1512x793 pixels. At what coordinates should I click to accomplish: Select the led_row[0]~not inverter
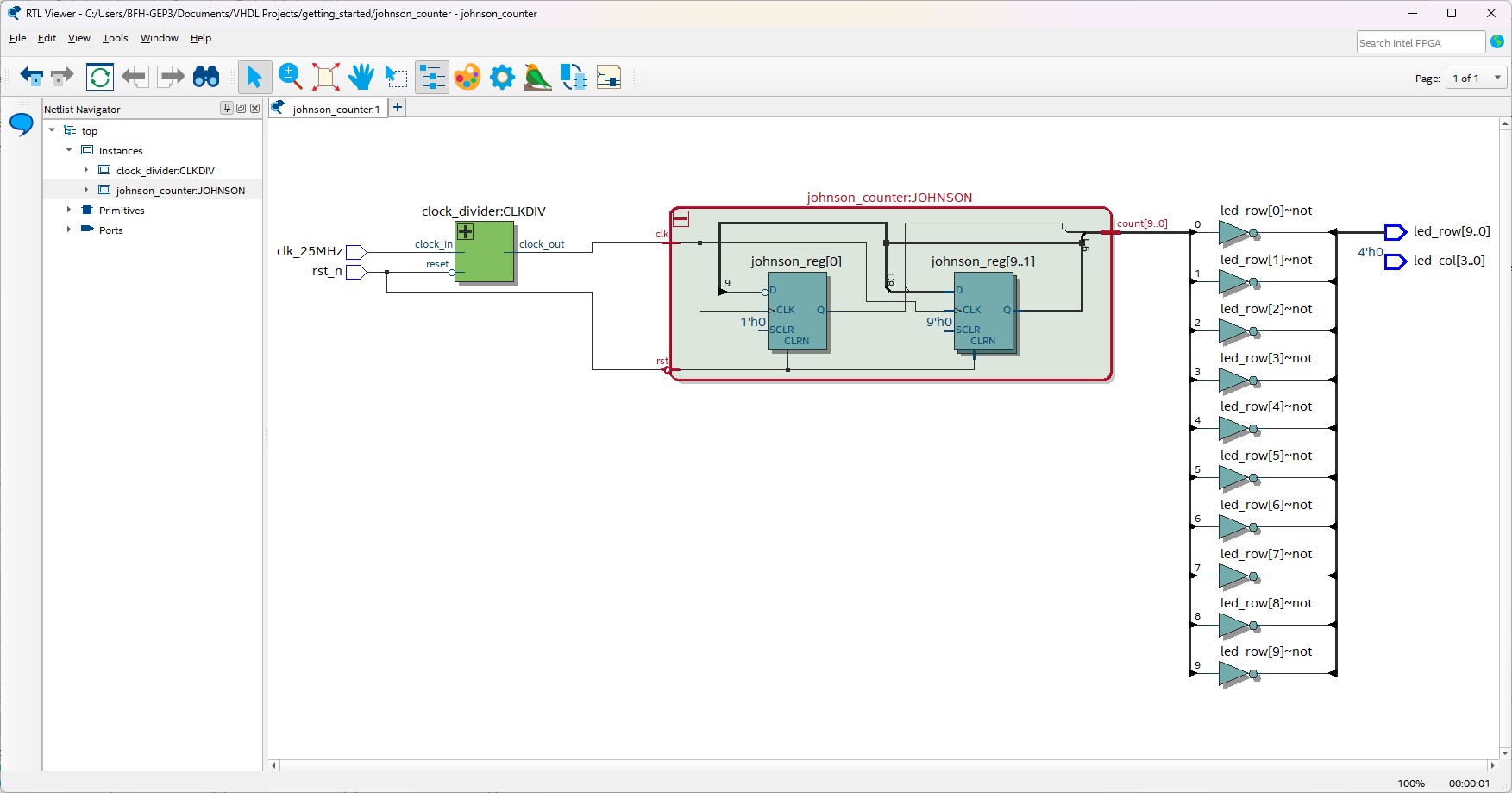click(x=1239, y=233)
